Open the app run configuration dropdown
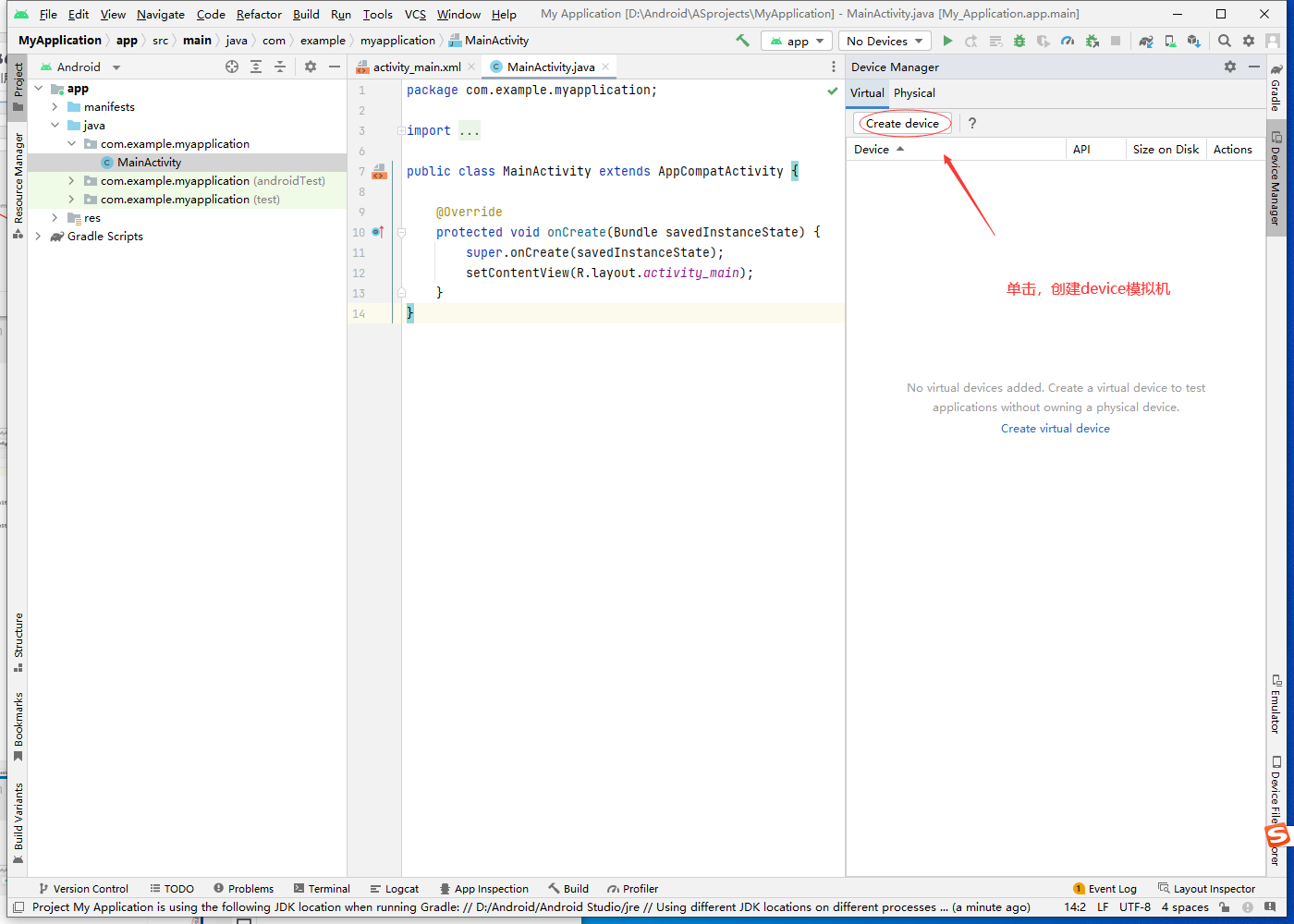This screenshot has height=924, width=1294. (x=797, y=41)
